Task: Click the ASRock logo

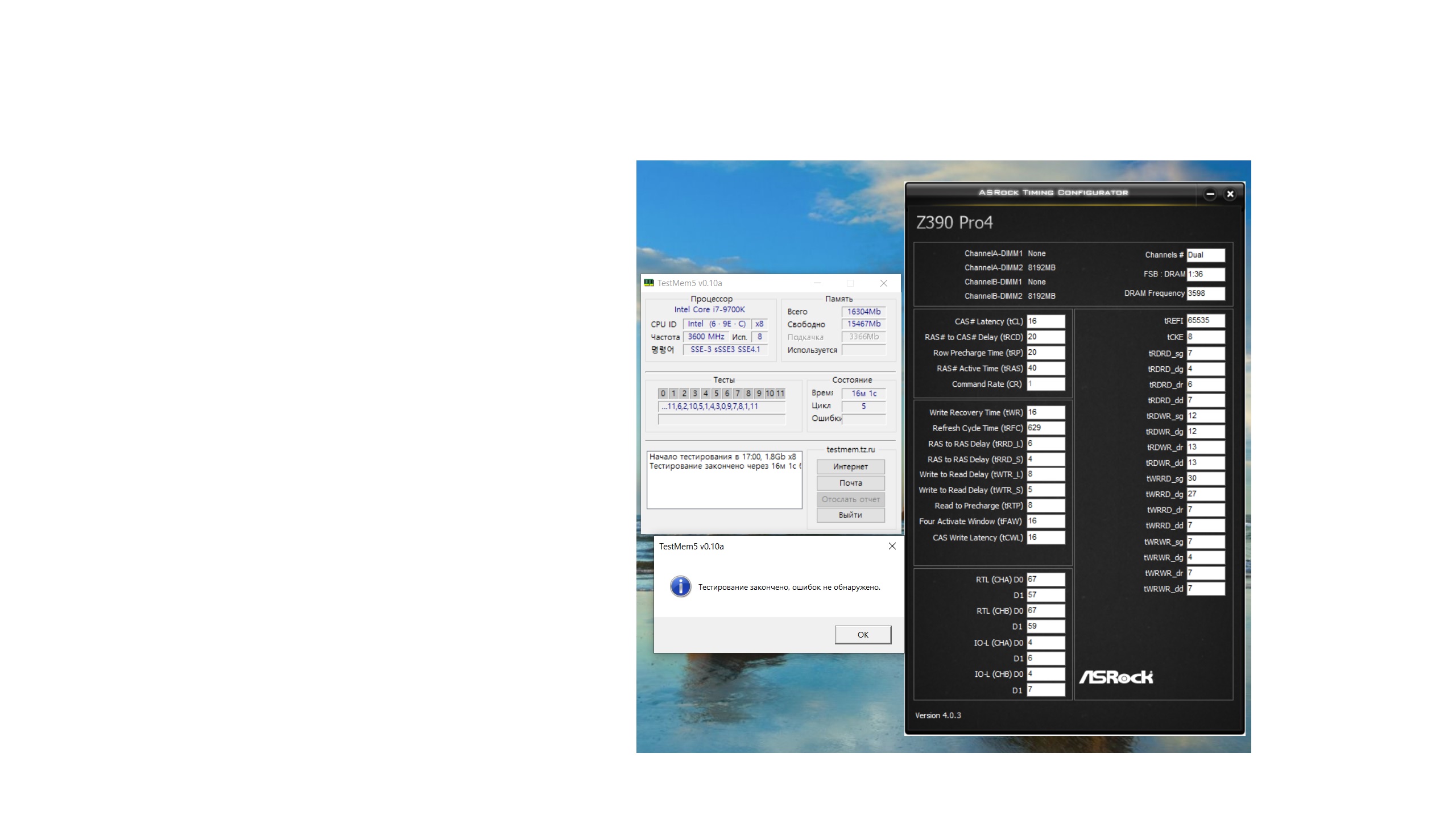Action: (1115, 677)
